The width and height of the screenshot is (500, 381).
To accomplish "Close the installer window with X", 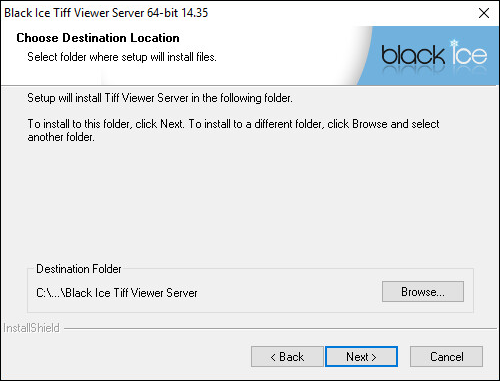I will coord(484,13).
